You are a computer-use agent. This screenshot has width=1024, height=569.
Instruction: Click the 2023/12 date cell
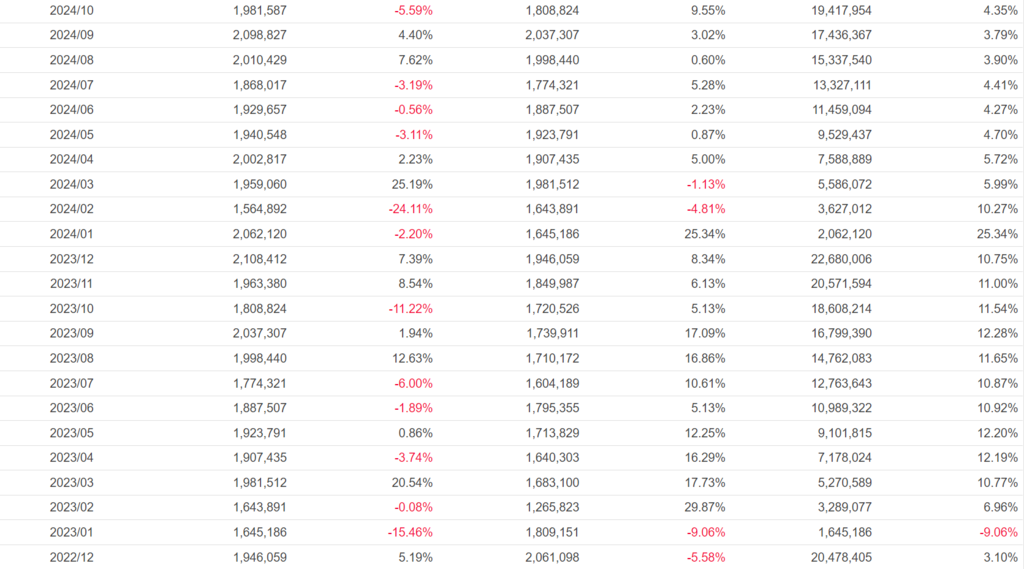point(71,259)
